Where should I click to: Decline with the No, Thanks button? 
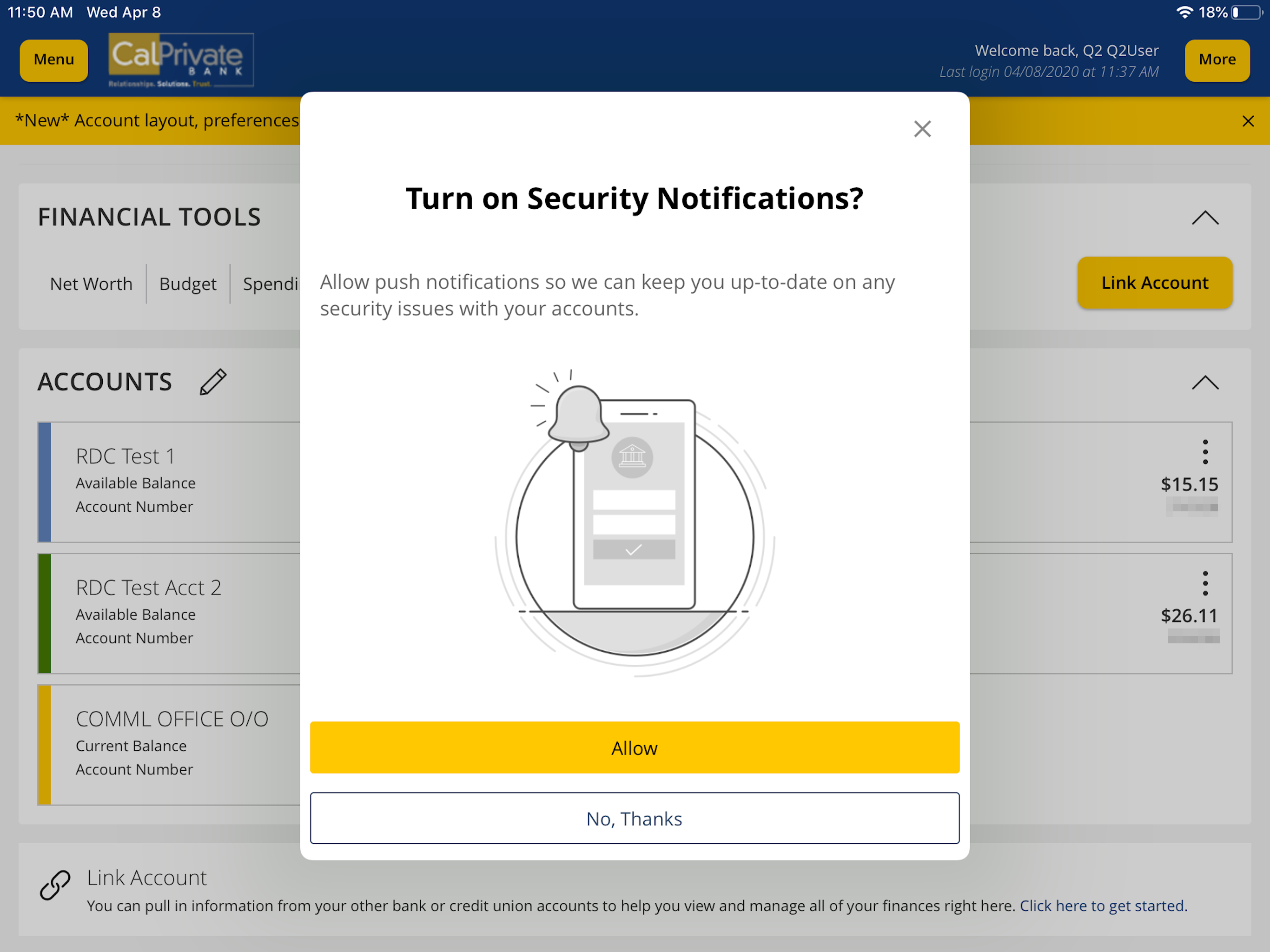[635, 818]
